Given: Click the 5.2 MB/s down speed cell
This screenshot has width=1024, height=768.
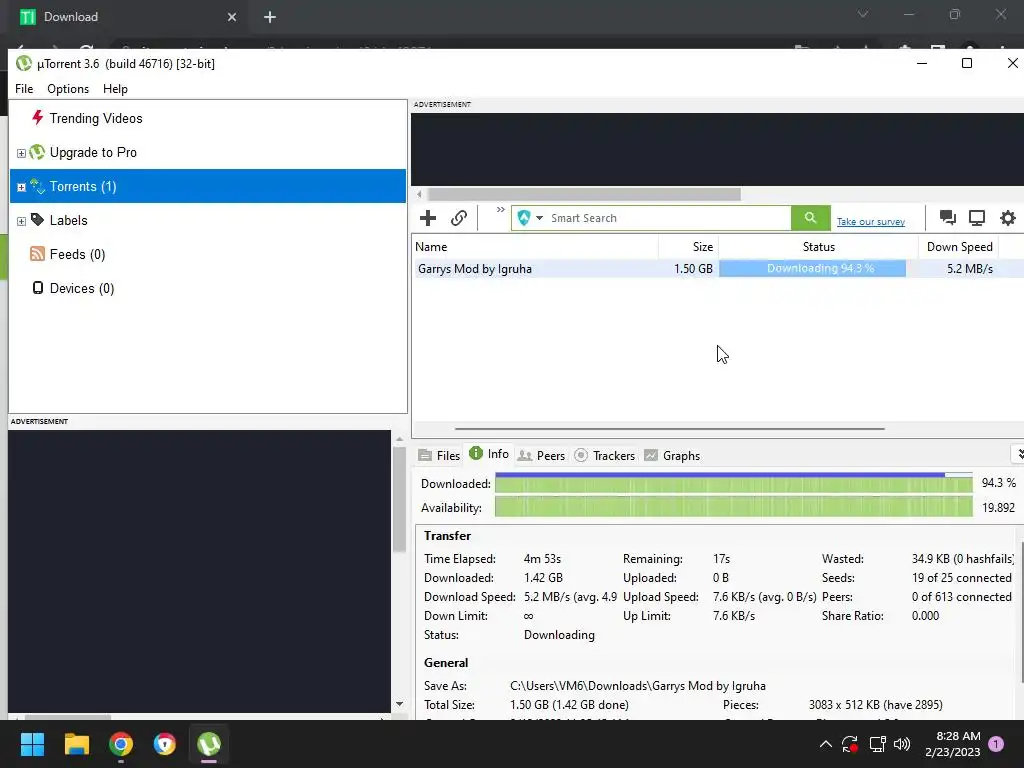Looking at the screenshot, I should [x=970, y=269].
